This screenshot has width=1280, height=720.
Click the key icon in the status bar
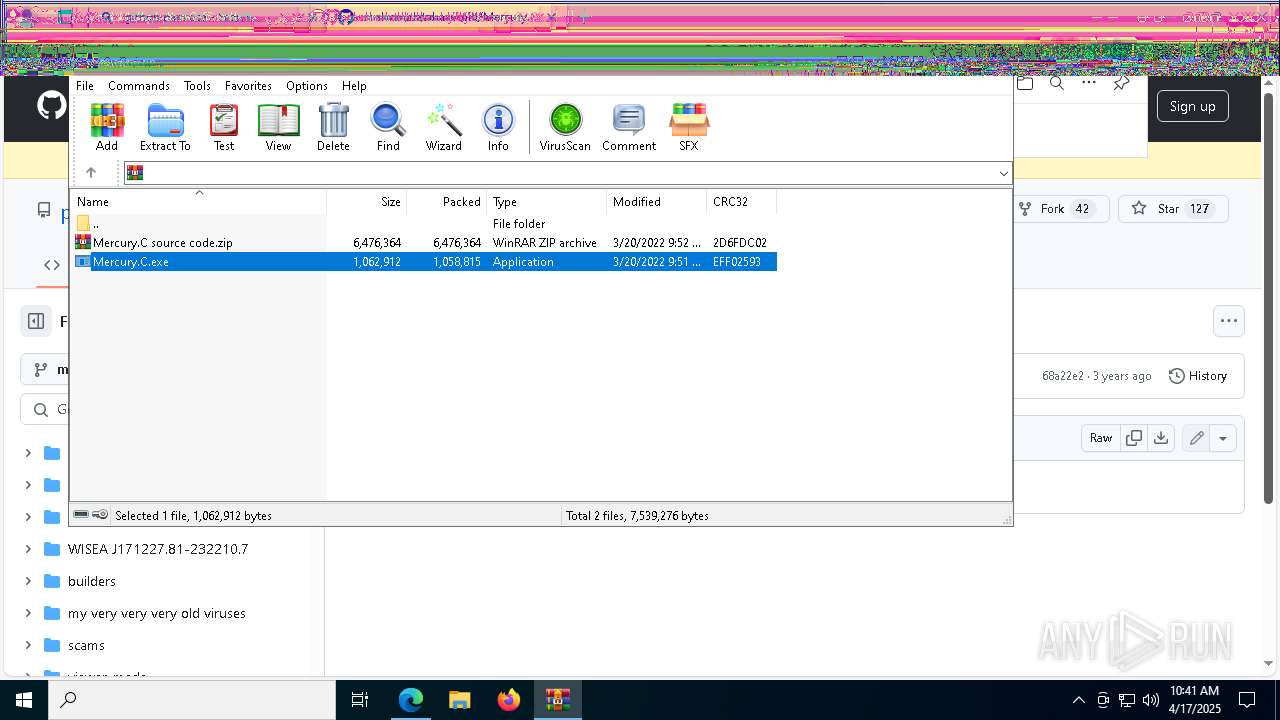[100, 515]
